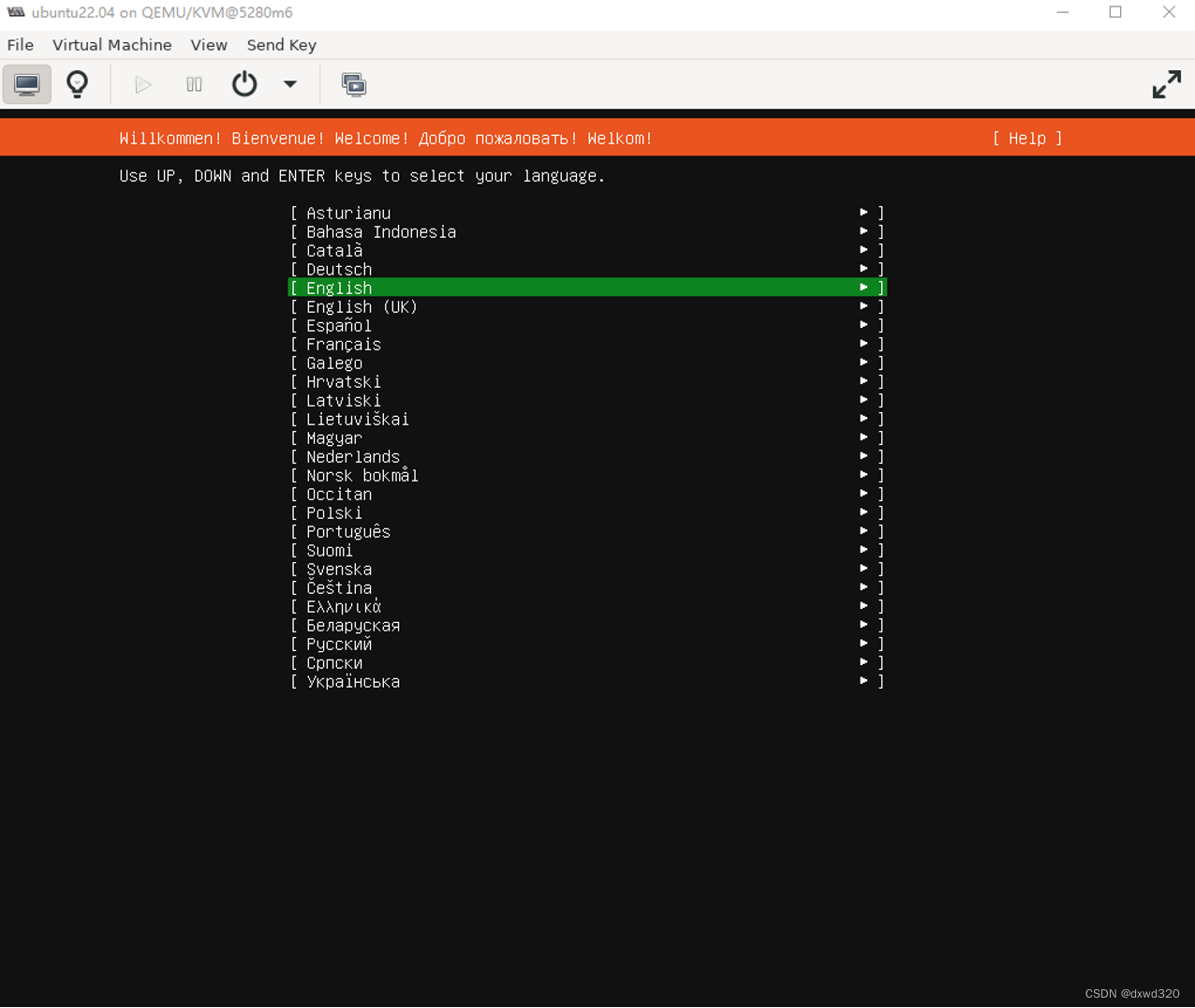Open the Send Key menu
This screenshot has height=1008, width=1195.
click(x=281, y=44)
